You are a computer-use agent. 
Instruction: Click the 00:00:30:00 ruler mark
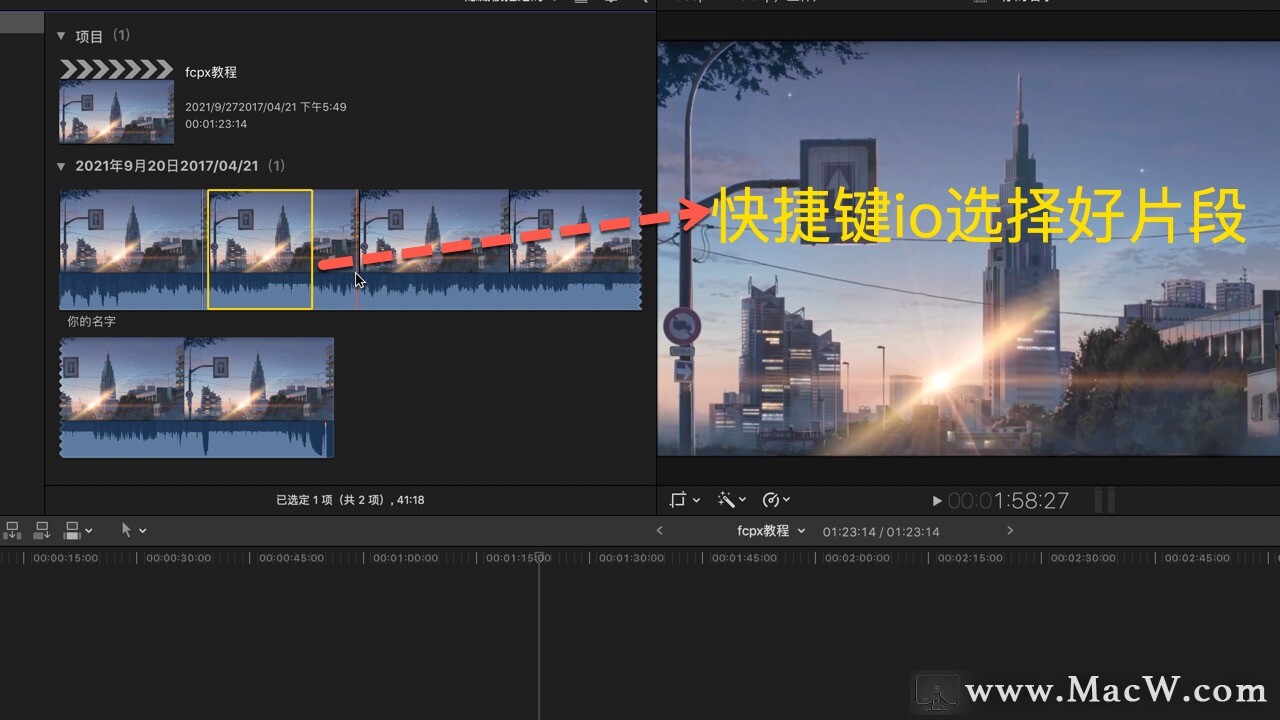coord(179,558)
